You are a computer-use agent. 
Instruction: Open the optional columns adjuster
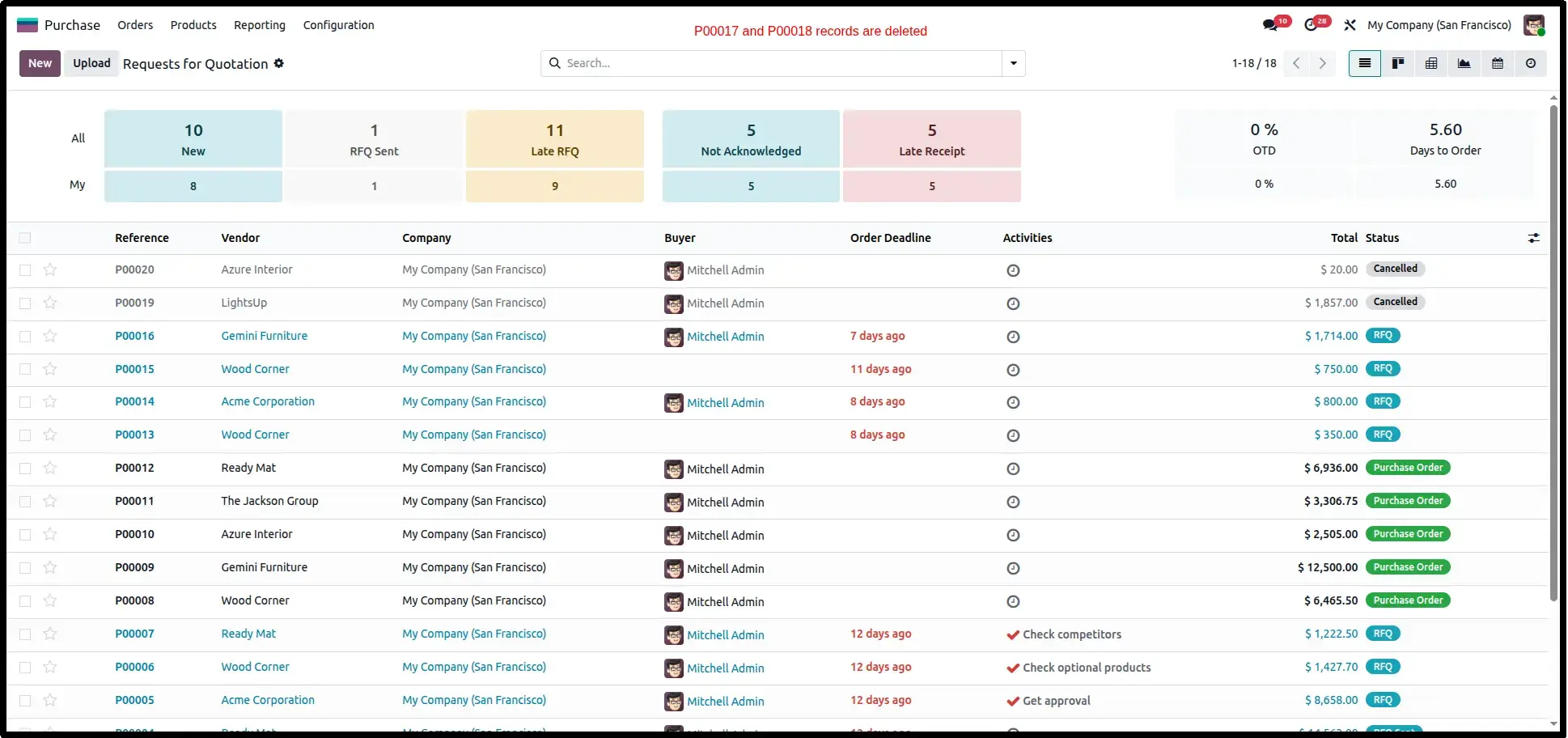point(1533,238)
